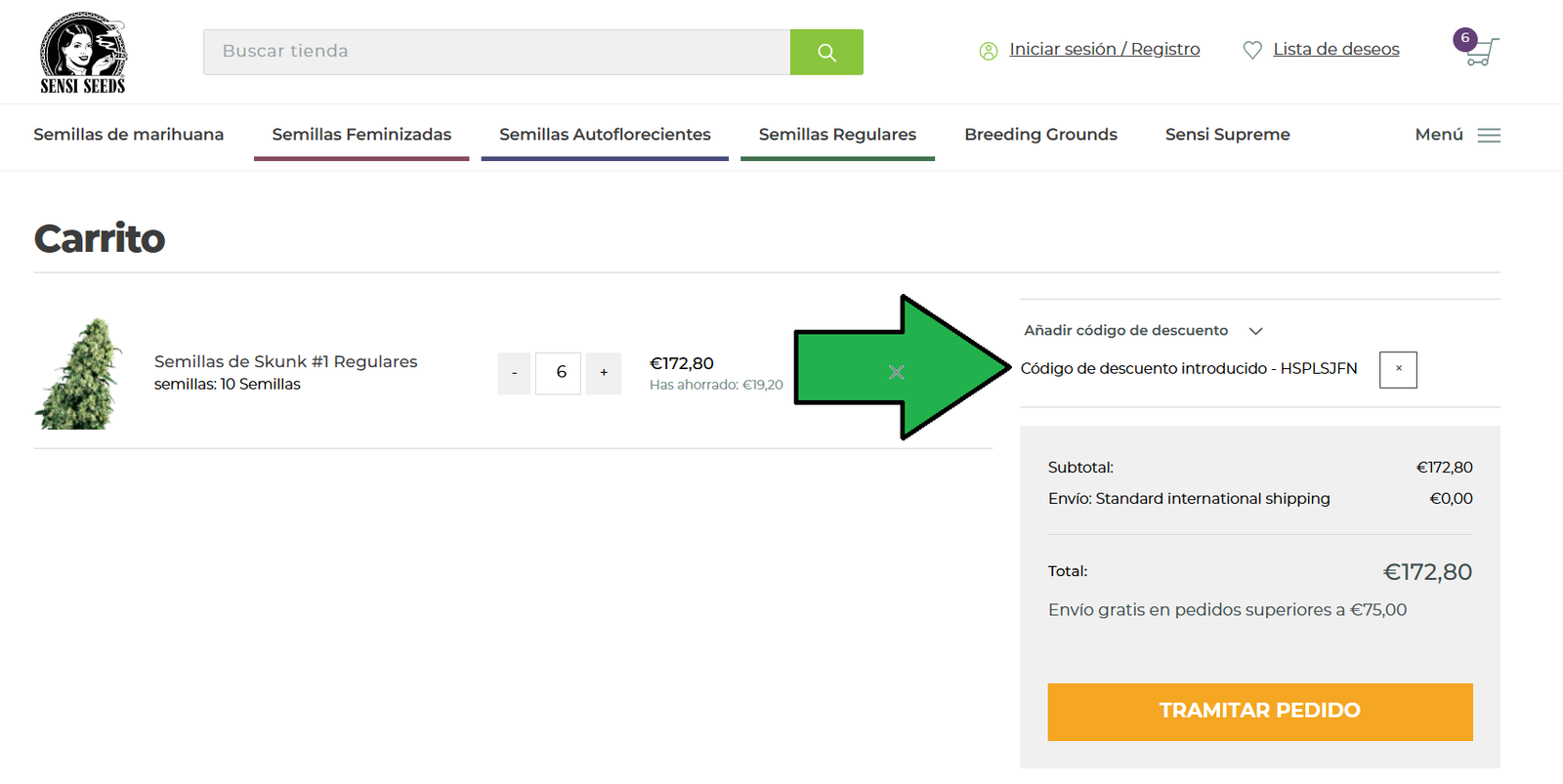
Task: Click the €172,80 total amount
Action: pos(1427,571)
